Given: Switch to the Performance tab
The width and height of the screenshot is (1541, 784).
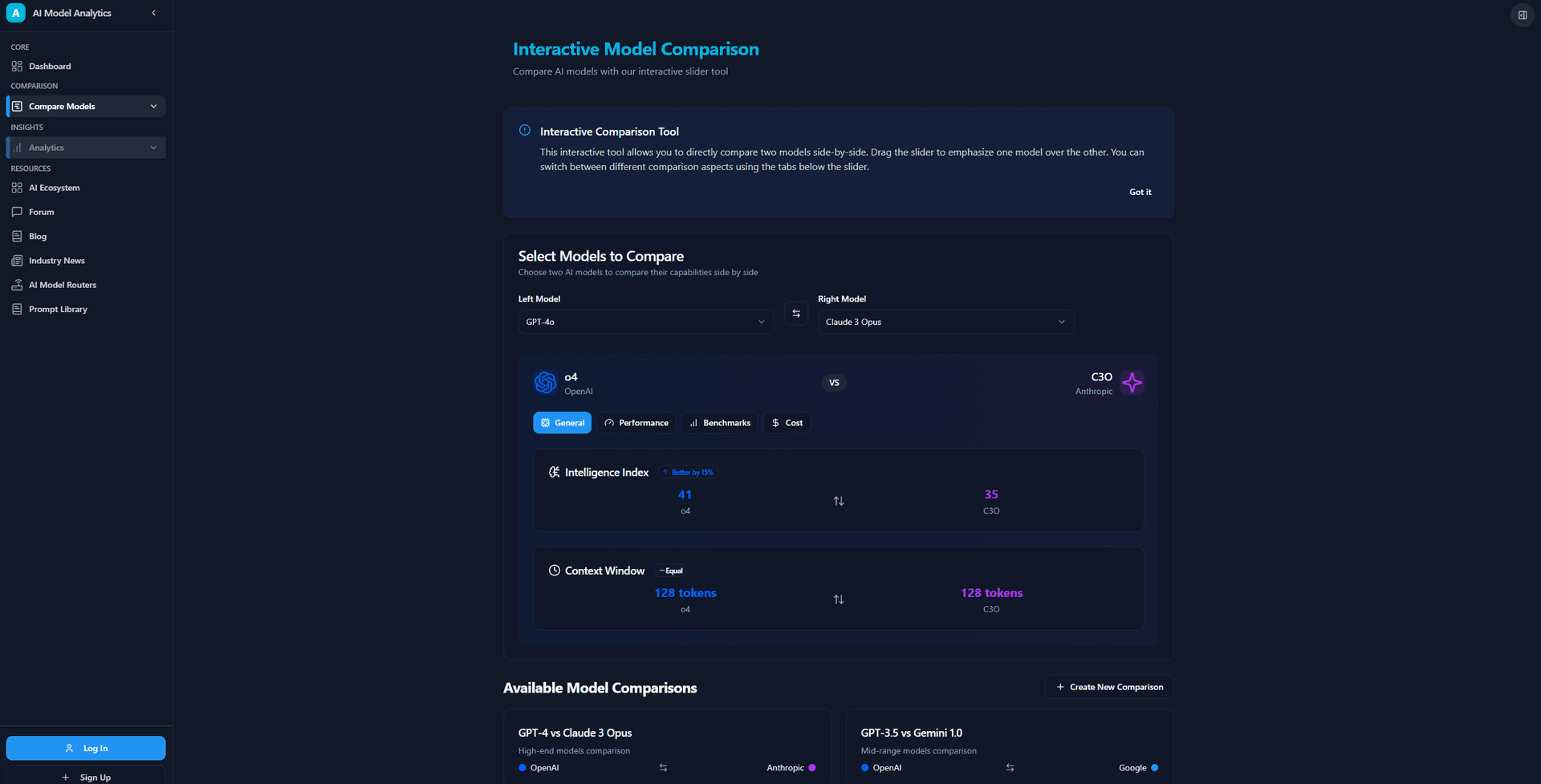Looking at the screenshot, I should pos(636,423).
